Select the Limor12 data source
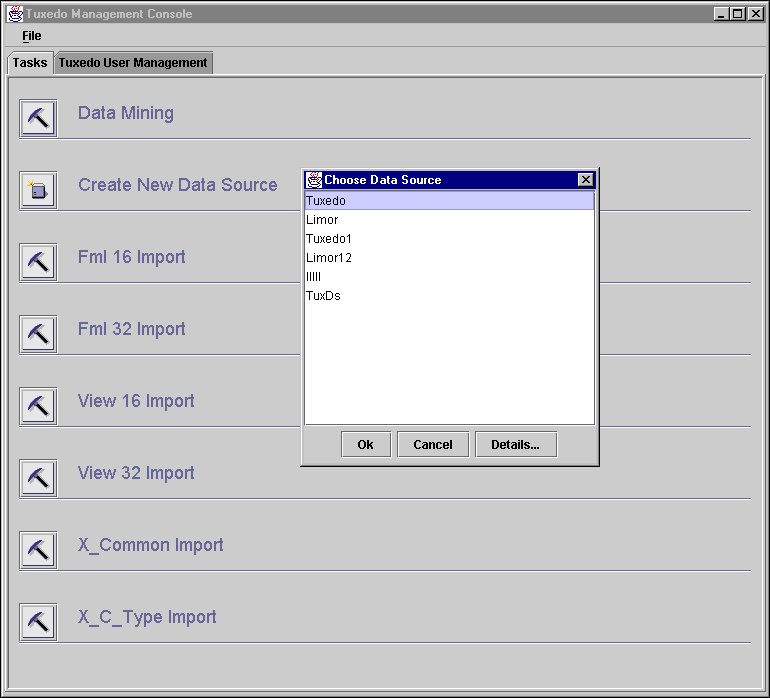This screenshot has width=770, height=698. click(x=449, y=258)
